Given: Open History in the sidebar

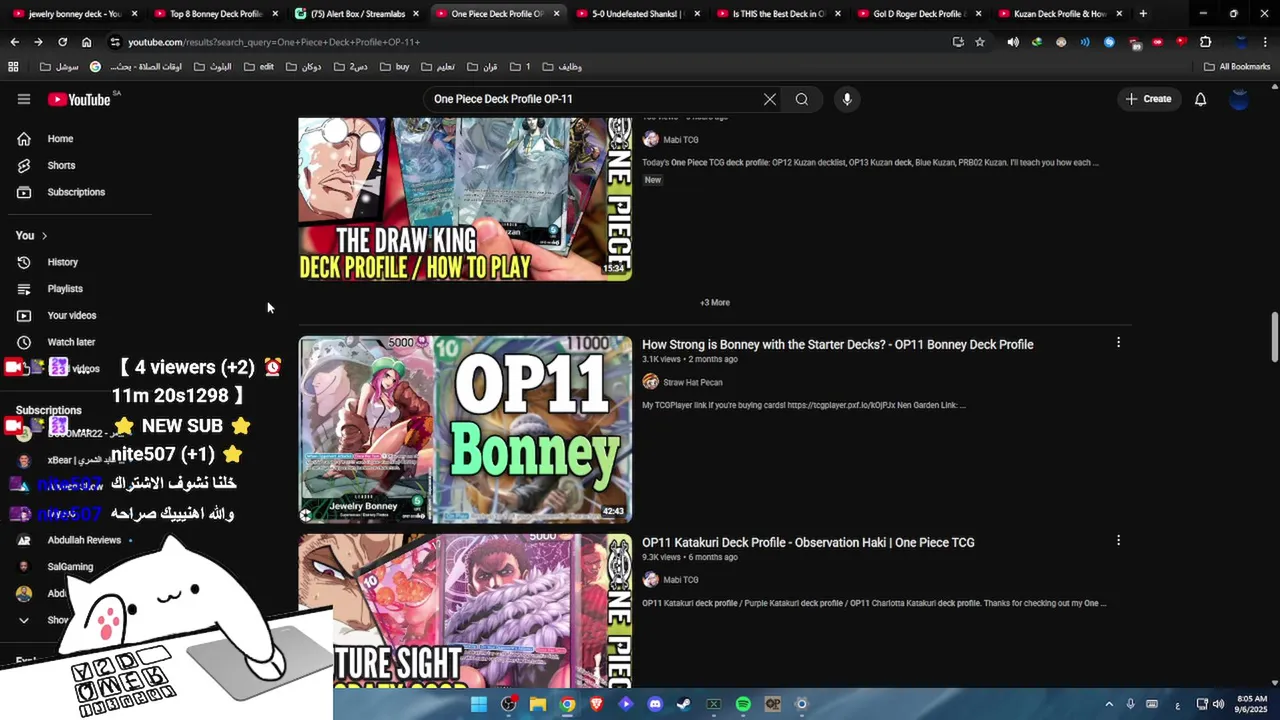Looking at the screenshot, I should point(62,262).
